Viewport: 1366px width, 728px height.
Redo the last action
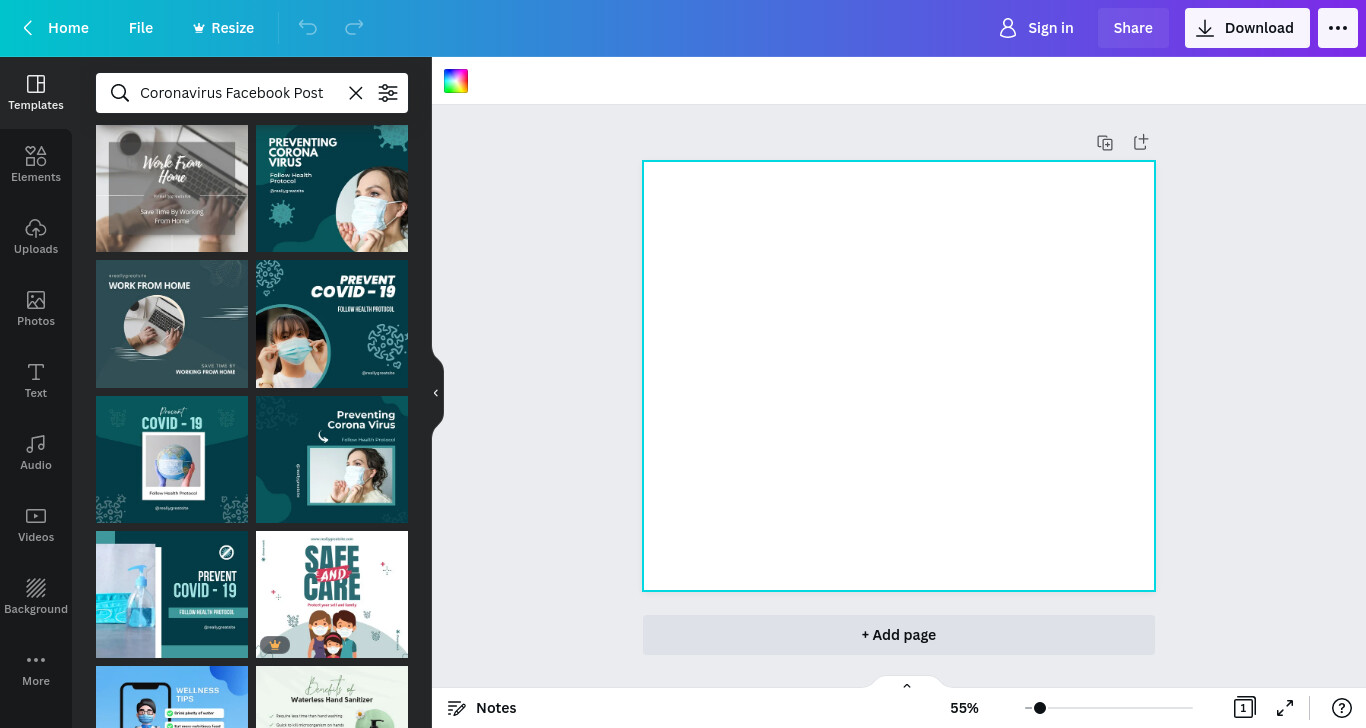[x=354, y=28]
